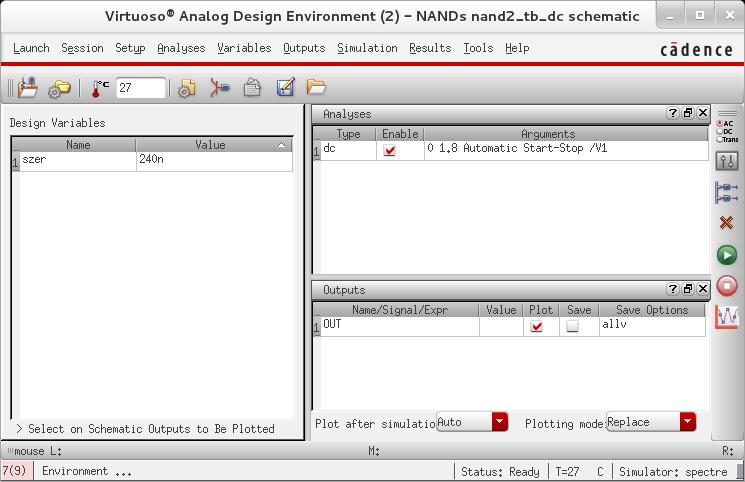The image size is (745, 482).
Task: Click the orange X delete icon
Action: (726, 222)
